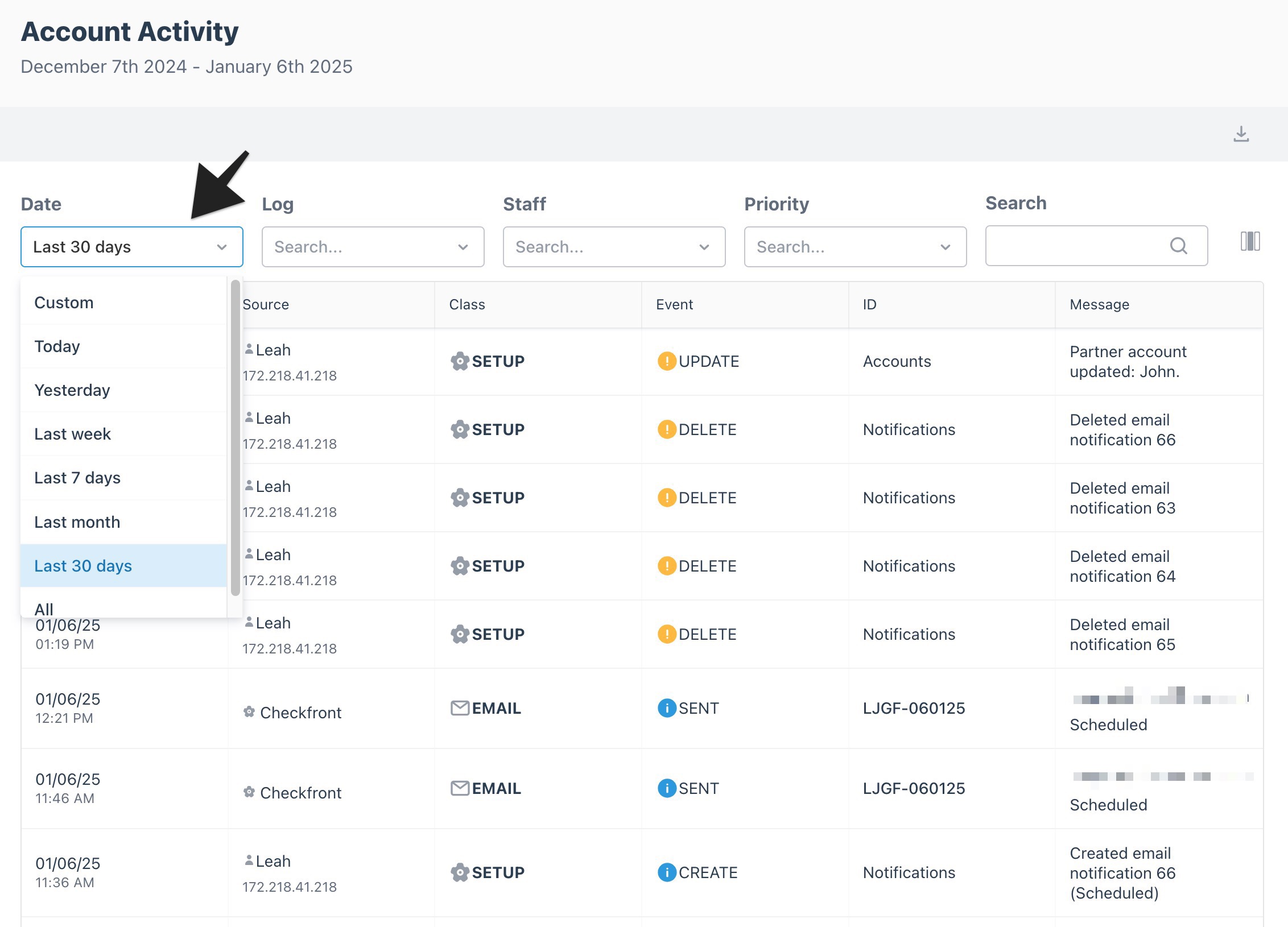The image size is (1288, 927).
Task: Click DELETE warning icon for notification 65
Action: click(x=666, y=634)
